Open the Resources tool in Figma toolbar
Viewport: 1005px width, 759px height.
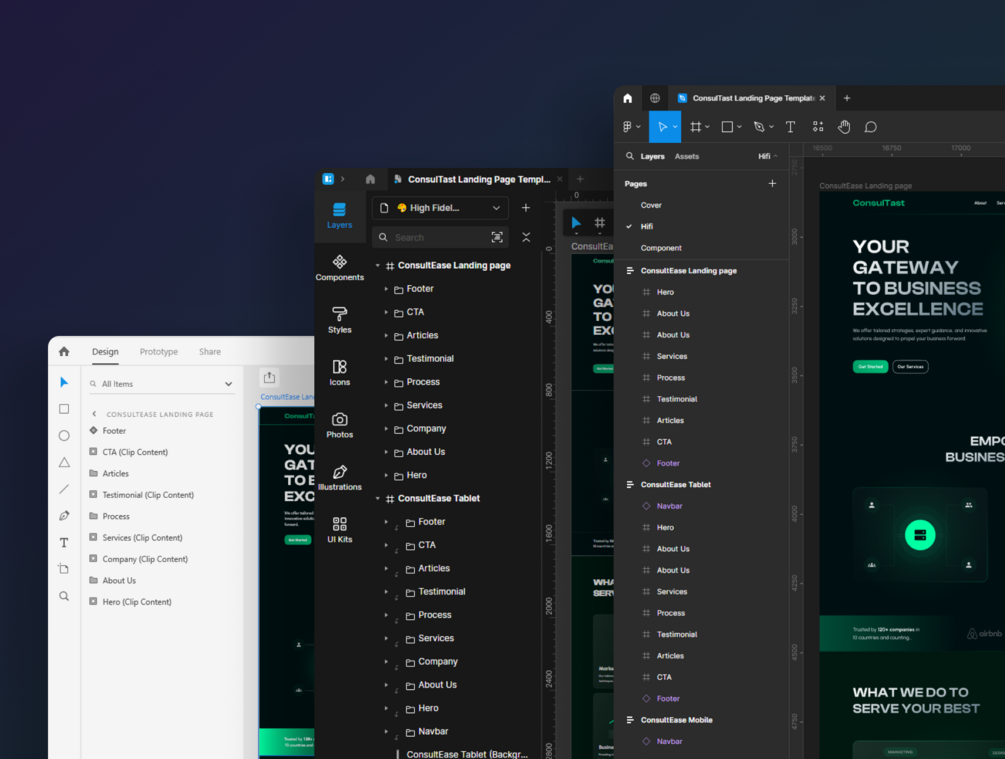[x=818, y=127]
